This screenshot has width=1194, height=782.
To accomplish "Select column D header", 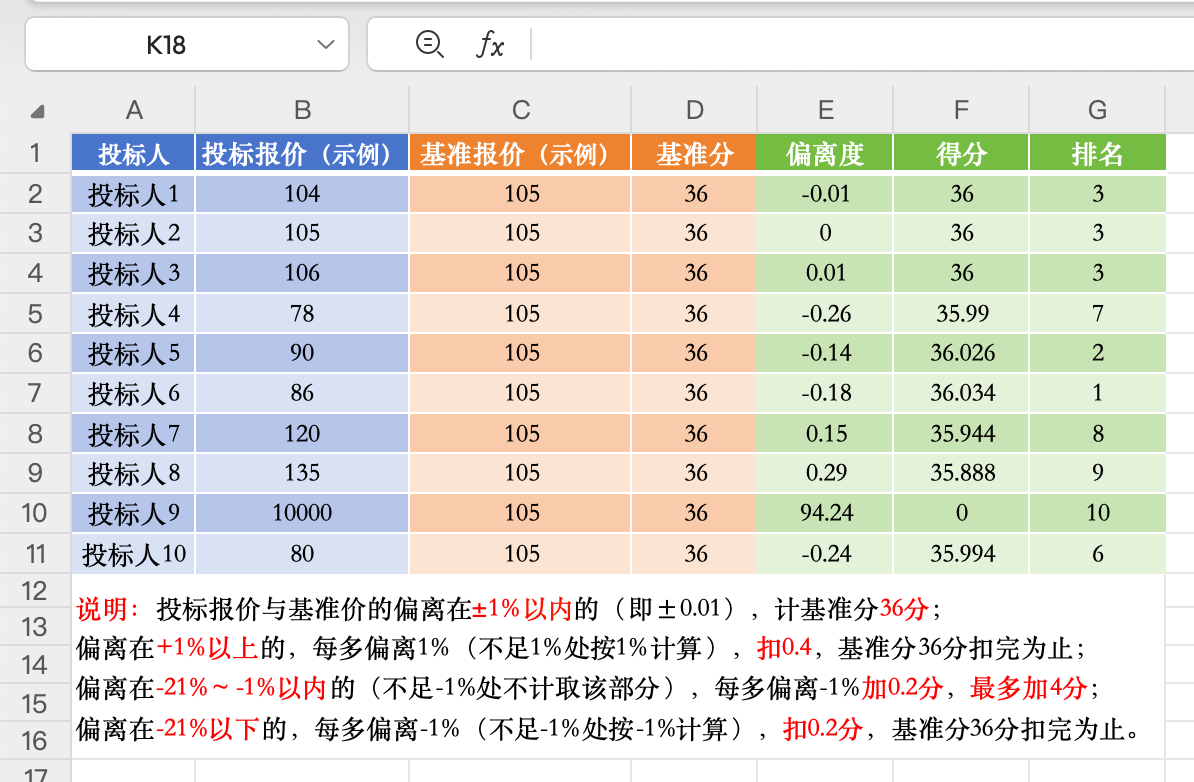I will (x=694, y=110).
